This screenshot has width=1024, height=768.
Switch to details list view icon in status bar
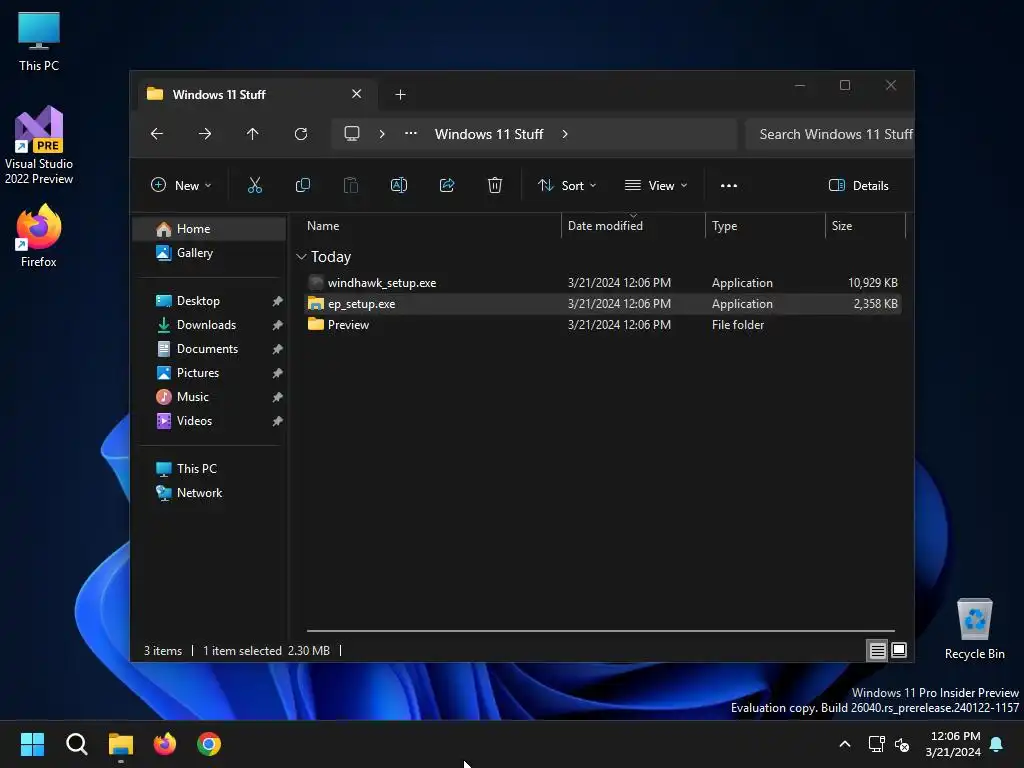click(x=877, y=650)
